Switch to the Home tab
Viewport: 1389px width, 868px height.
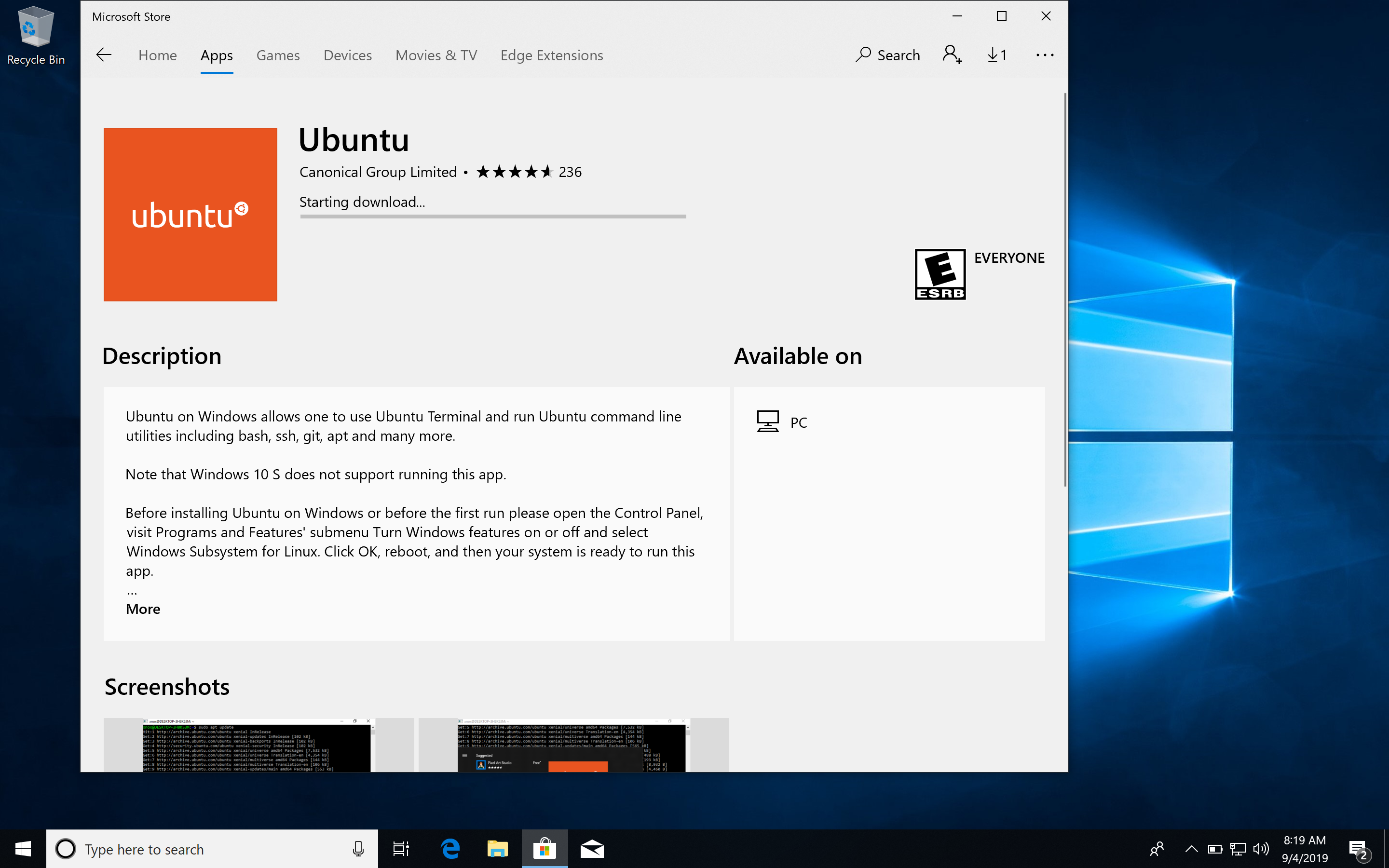157,55
